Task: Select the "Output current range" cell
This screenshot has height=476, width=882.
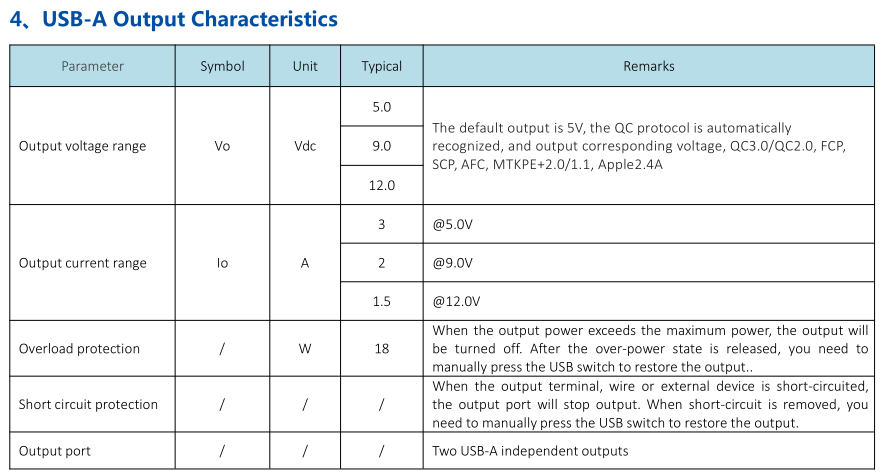Action: tap(92, 263)
